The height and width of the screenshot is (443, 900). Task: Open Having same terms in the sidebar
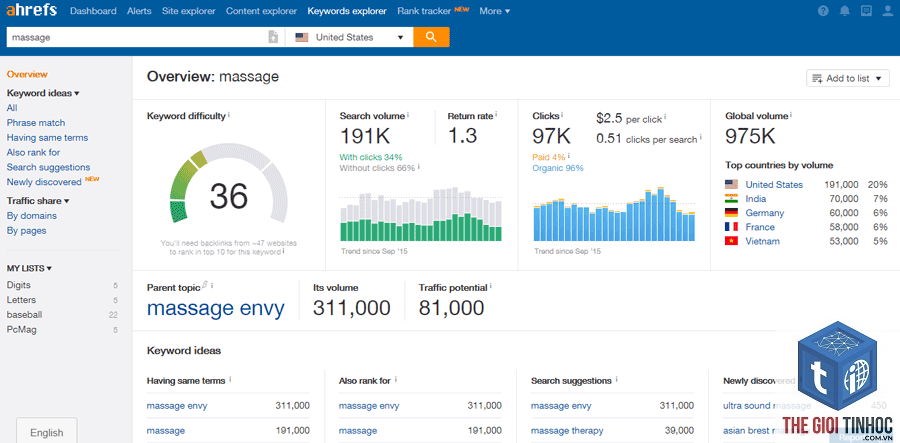click(x=47, y=138)
